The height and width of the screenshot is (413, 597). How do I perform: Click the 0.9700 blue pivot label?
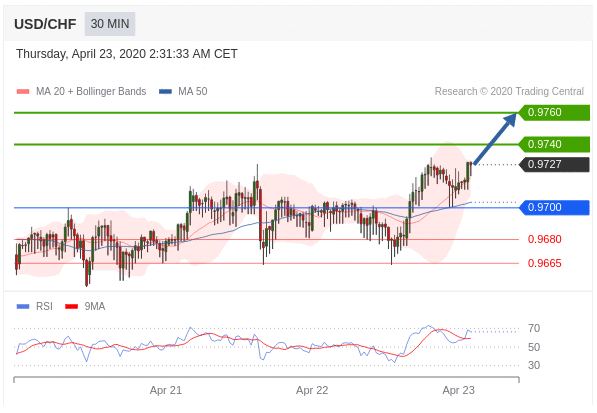click(x=554, y=207)
